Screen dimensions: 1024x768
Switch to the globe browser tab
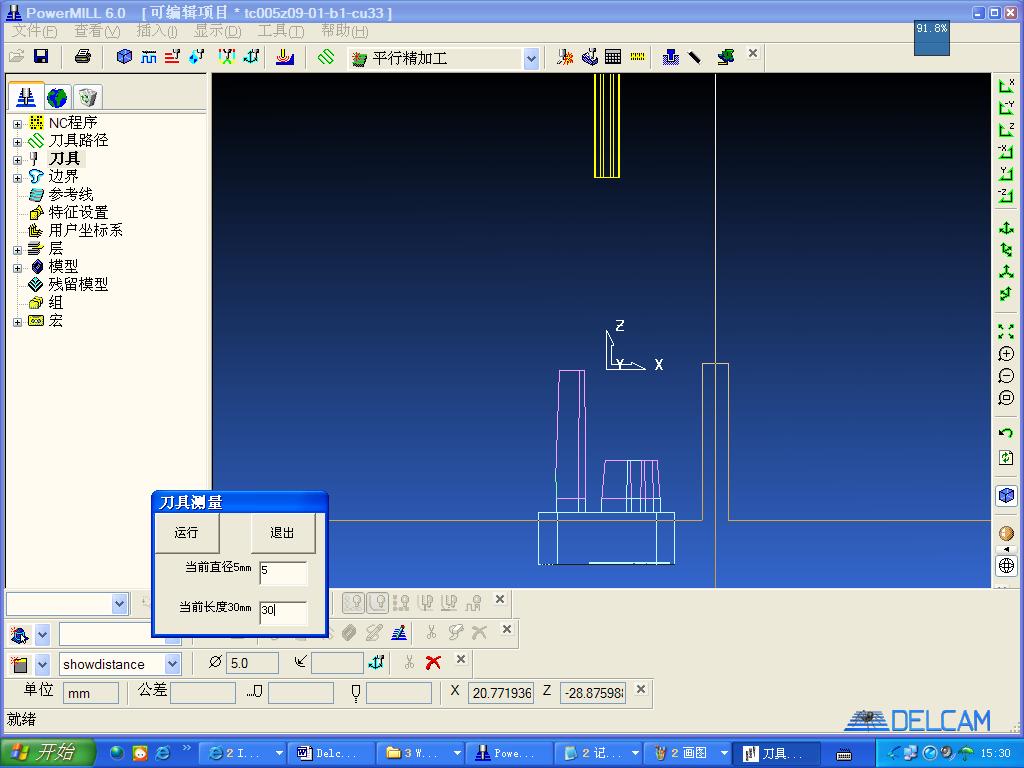(x=57, y=98)
